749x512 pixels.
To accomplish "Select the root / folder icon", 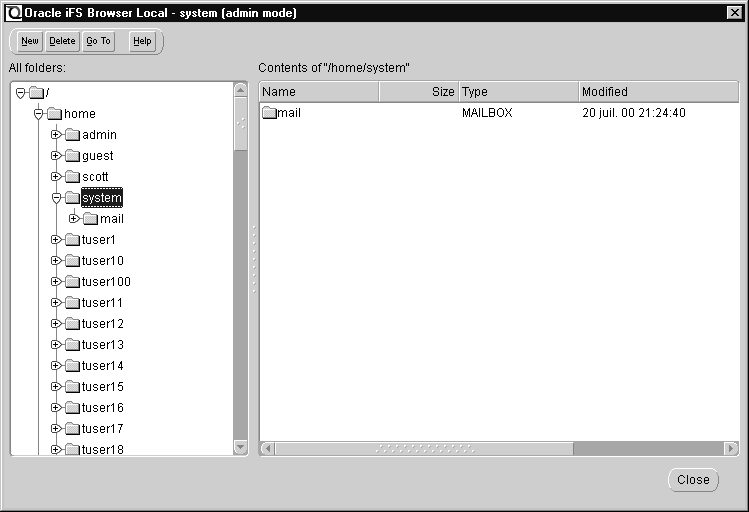I will tap(36, 93).
